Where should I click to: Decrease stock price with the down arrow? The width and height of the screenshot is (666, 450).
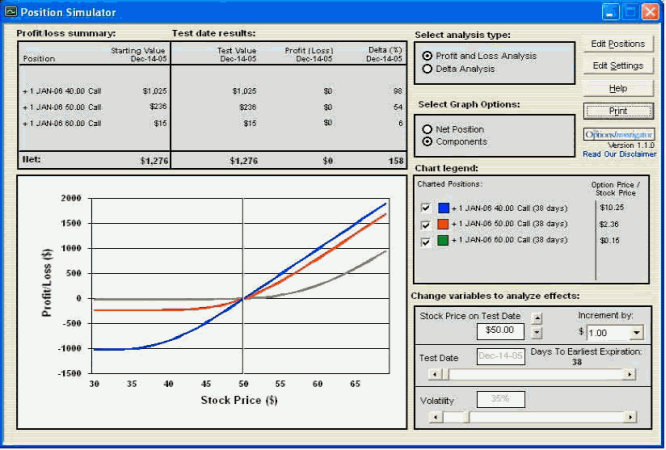(537, 332)
